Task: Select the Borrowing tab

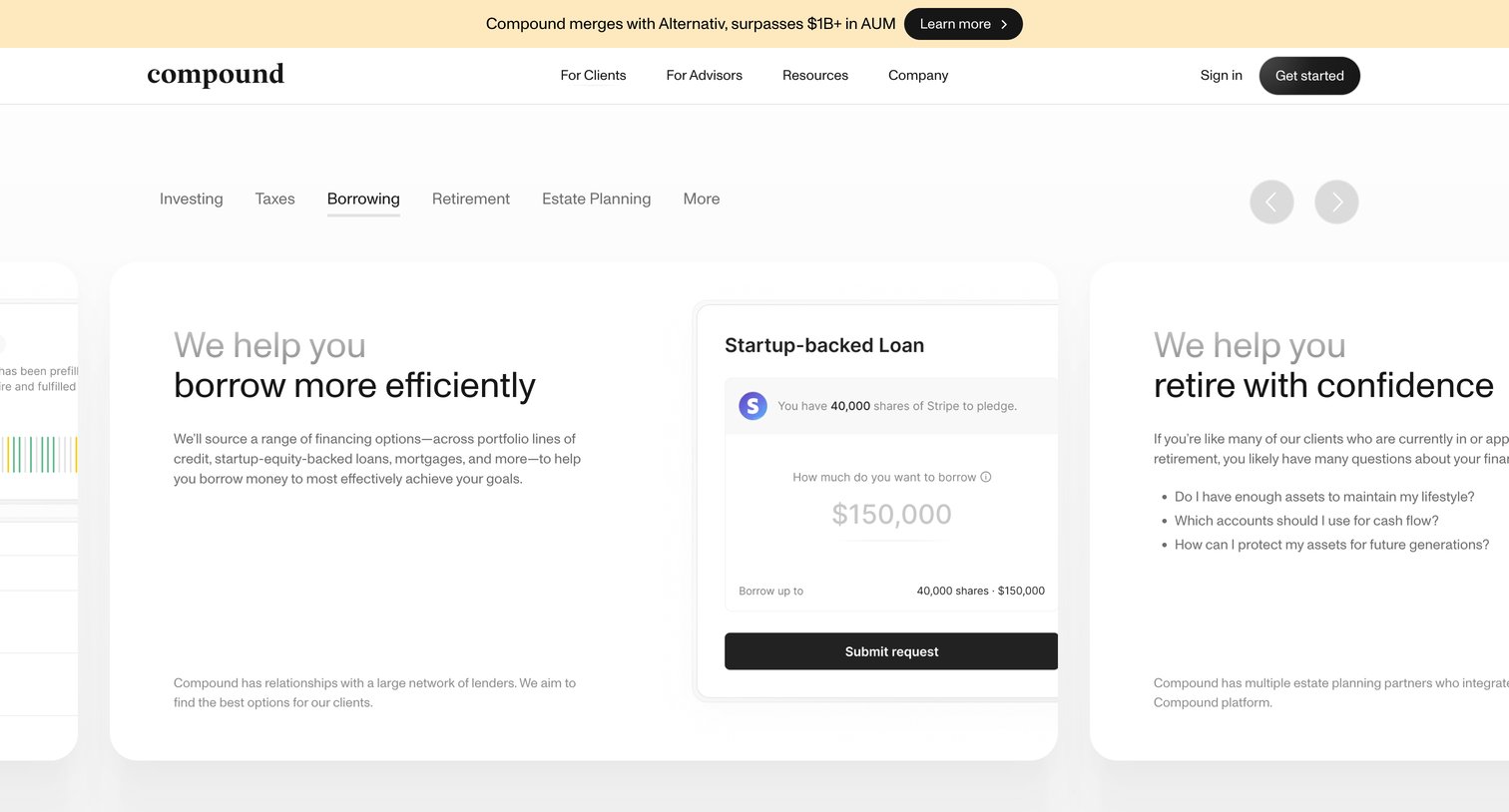Action: click(363, 200)
